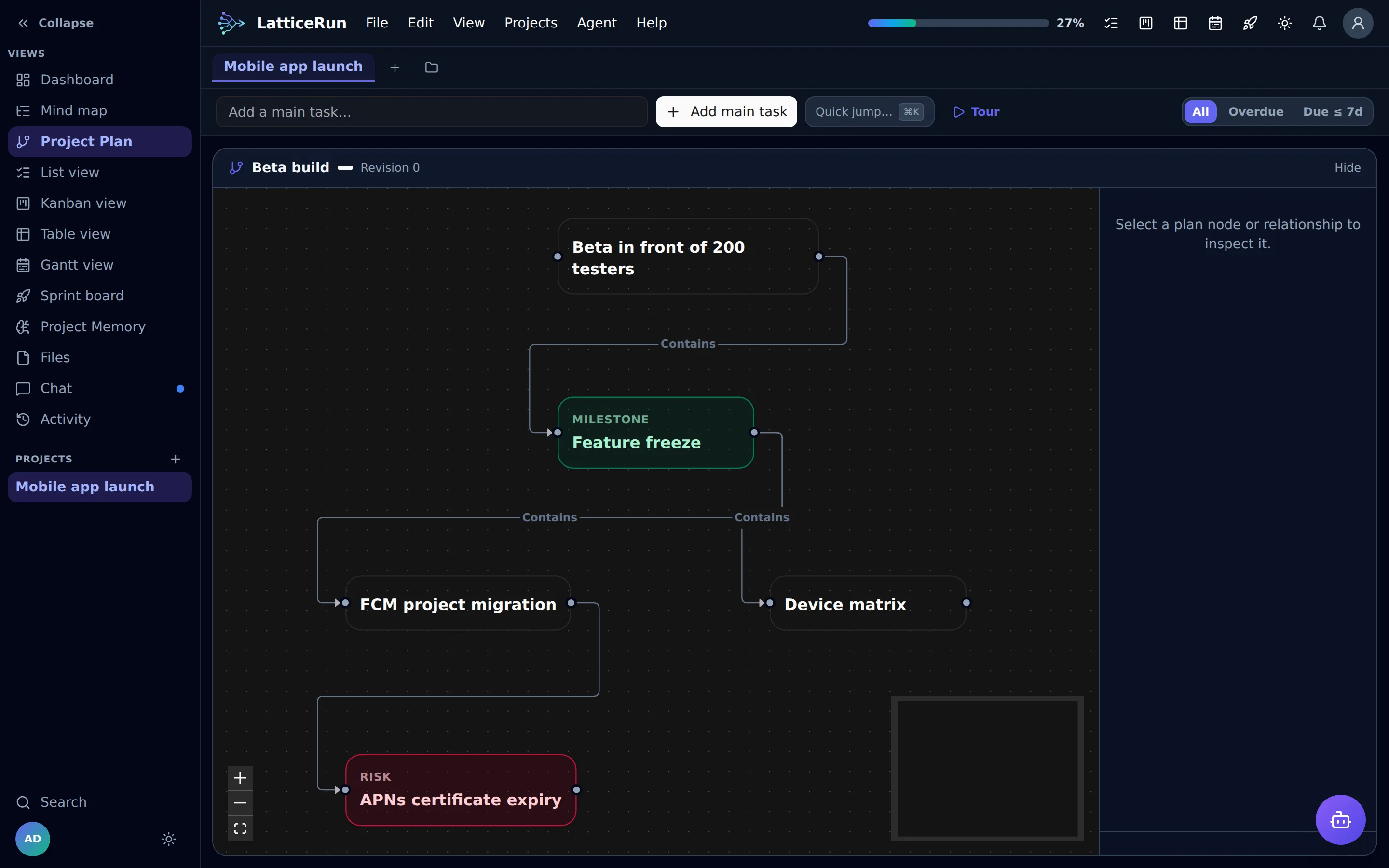Open the AI assistant robot button
Viewport: 1389px width, 868px height.
pyautogui.click(x=1340, y=820)
